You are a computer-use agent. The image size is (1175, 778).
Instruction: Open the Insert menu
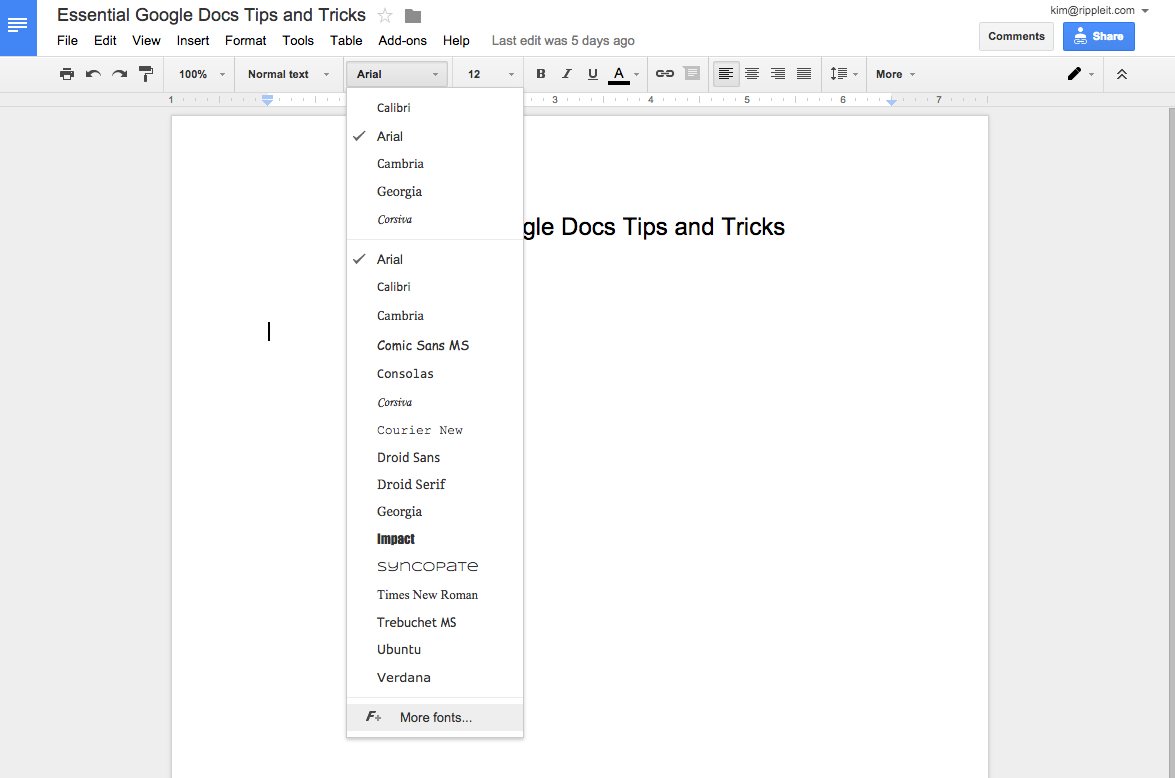pos(193,40)
